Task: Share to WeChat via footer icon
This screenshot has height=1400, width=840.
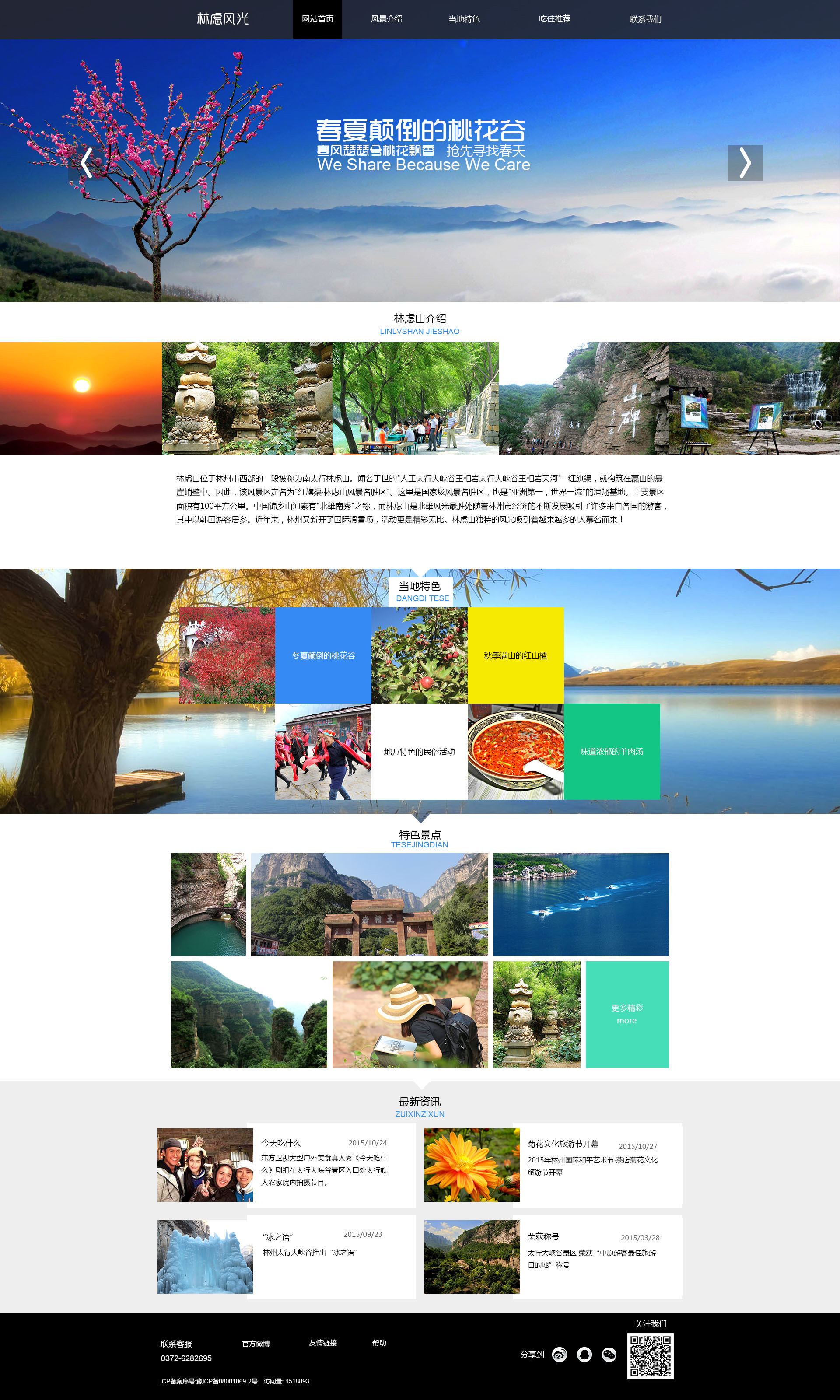Action: click(609, 1354)
